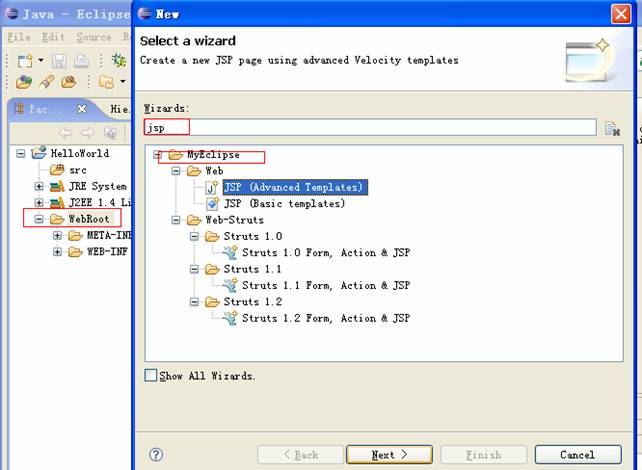The width and height of the screenshot is (642, 470).
Task: Collapse the Web wizard category
Action: click(176, 171)
